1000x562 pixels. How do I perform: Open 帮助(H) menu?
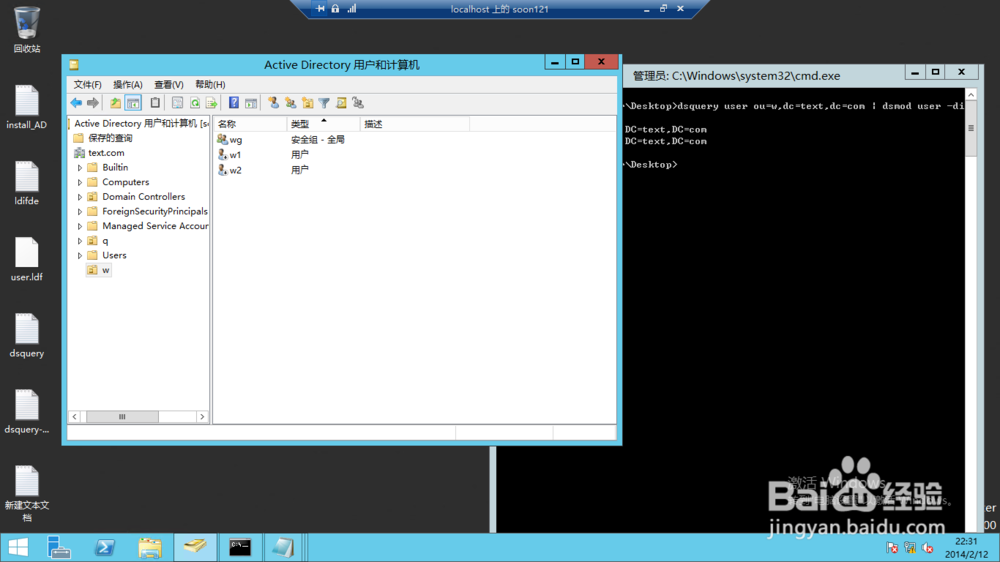(x=210, y=84)
